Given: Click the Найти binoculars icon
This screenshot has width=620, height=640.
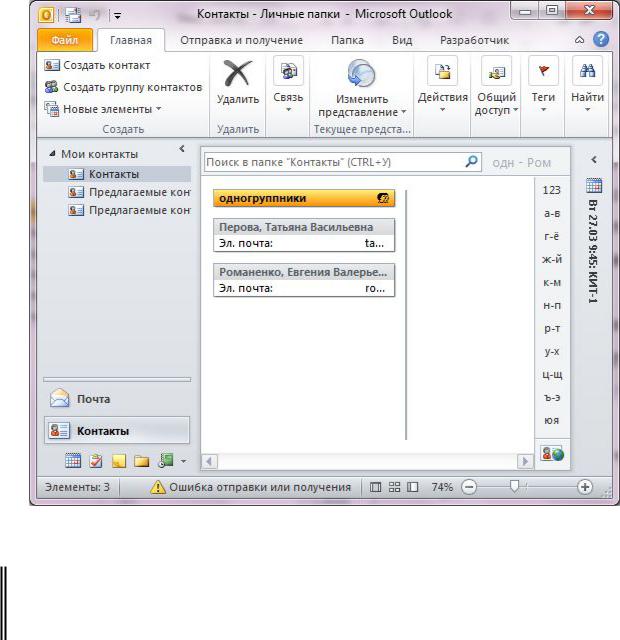Looking at the screenshot, I should tap(587, 71).
